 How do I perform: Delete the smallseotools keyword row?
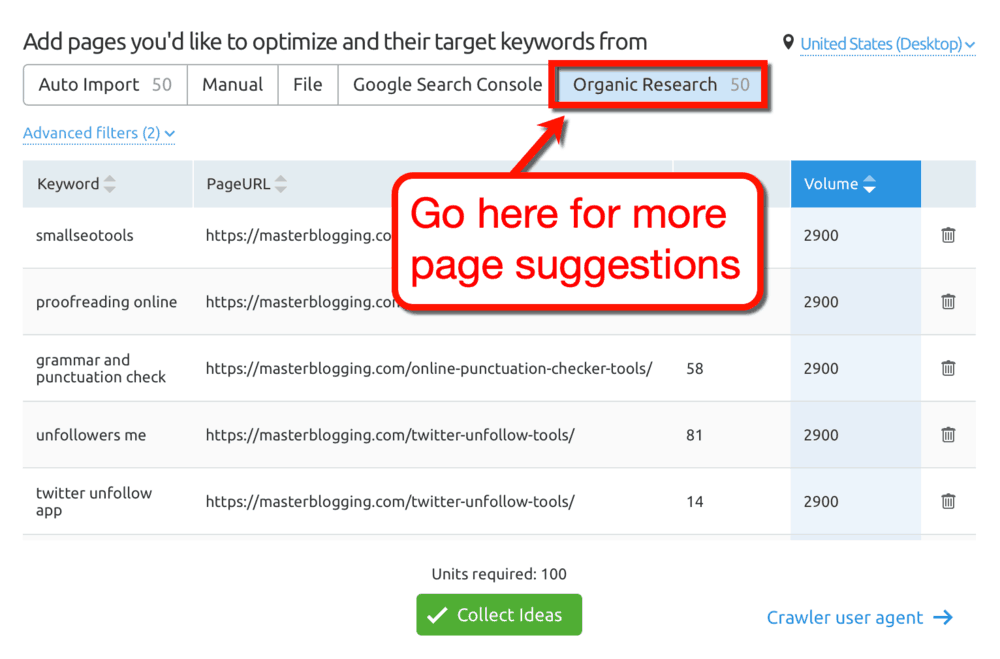coord(948,235)
